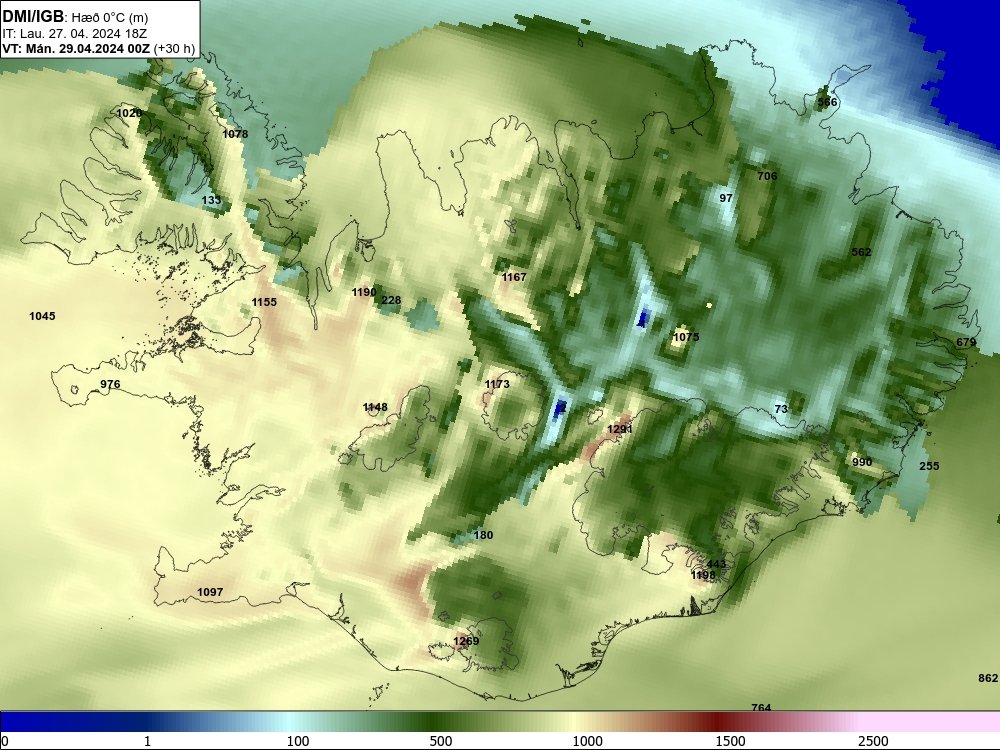Screen dimensions: 1000x750
Task: Select the map value 706
Action: pos(767,176)
